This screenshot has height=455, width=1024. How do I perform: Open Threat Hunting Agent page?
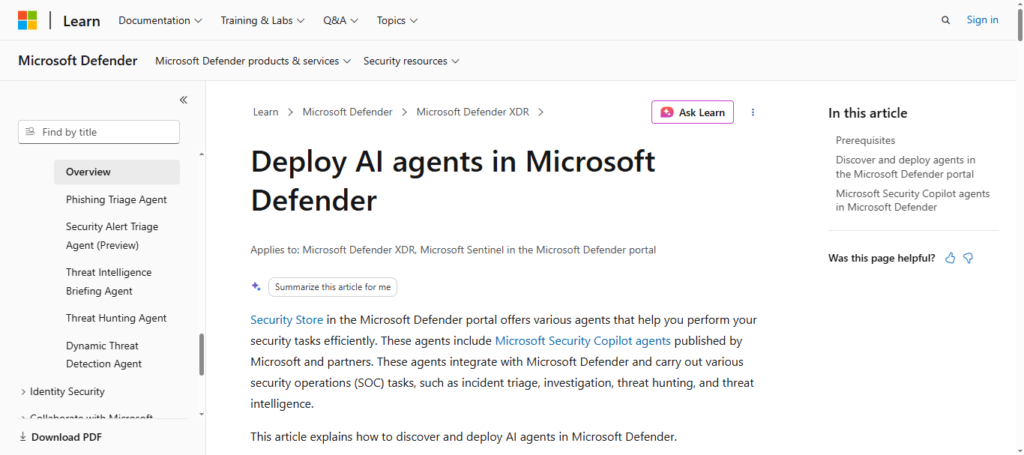116,318
